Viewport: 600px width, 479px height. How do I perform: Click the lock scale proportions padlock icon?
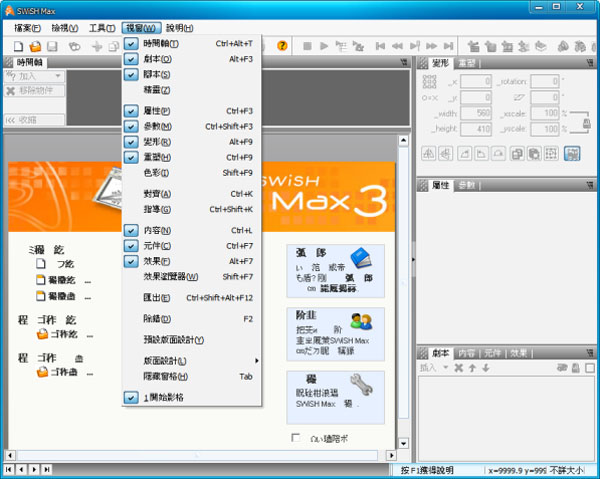tap(587, 123)
